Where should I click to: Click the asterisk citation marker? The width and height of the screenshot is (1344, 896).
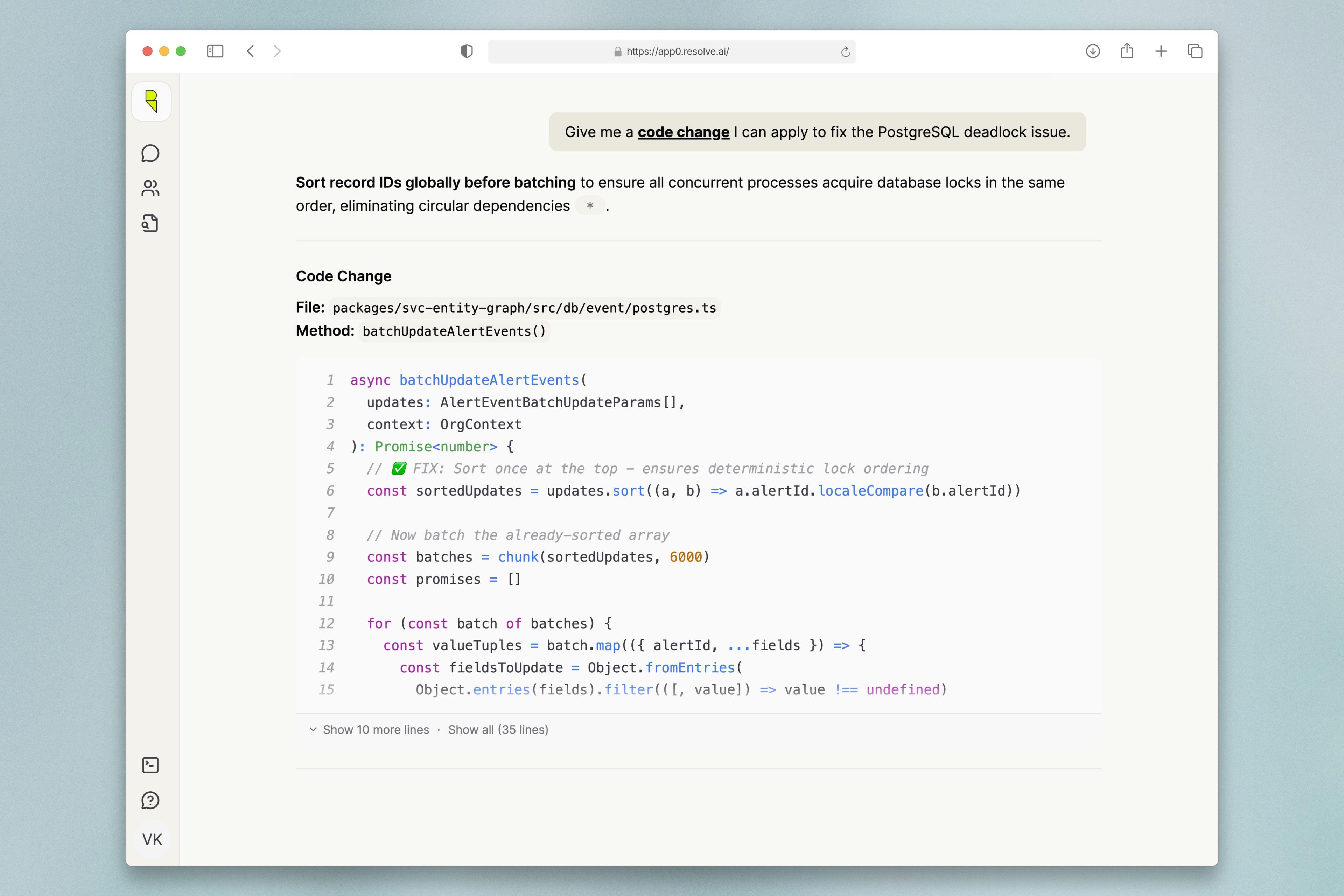[x=590, y=206]
